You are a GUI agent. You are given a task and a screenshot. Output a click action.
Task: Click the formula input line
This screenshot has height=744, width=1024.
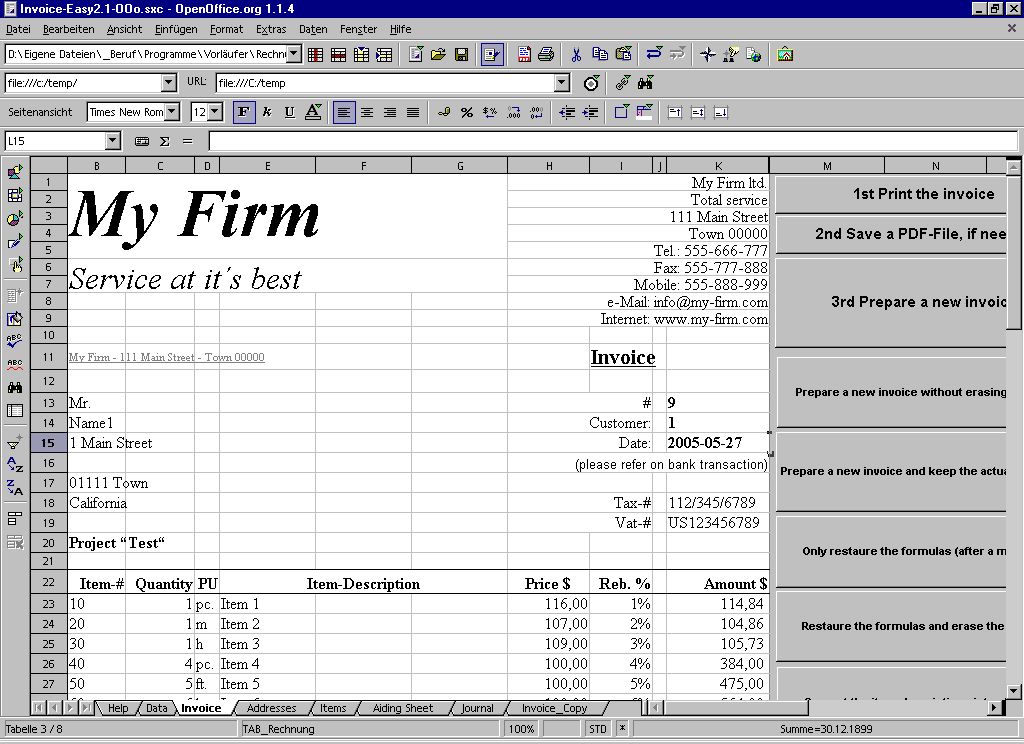(x=613, y=141)
